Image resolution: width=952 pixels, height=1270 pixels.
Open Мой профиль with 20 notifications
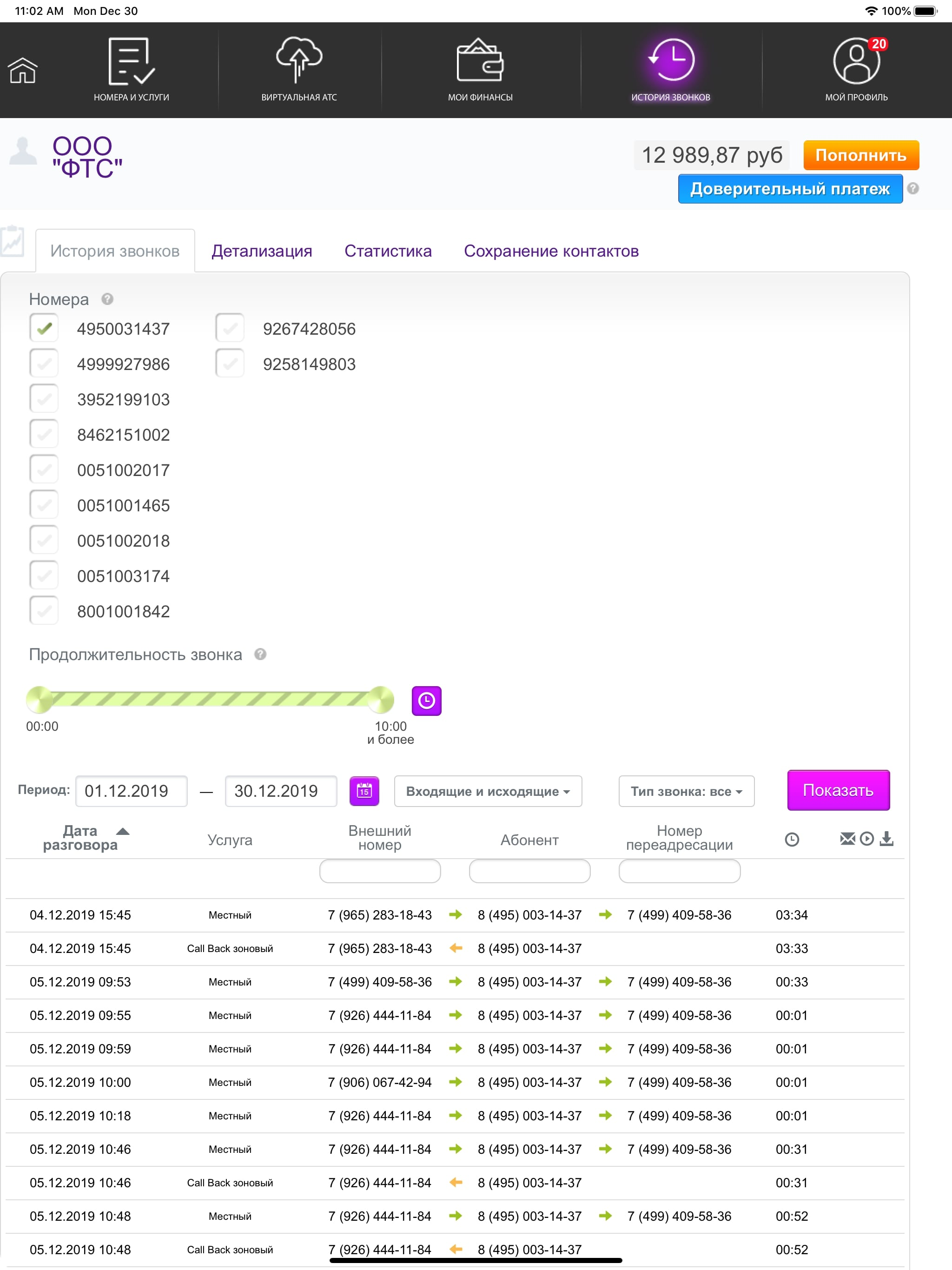click(x=856, y=70)
